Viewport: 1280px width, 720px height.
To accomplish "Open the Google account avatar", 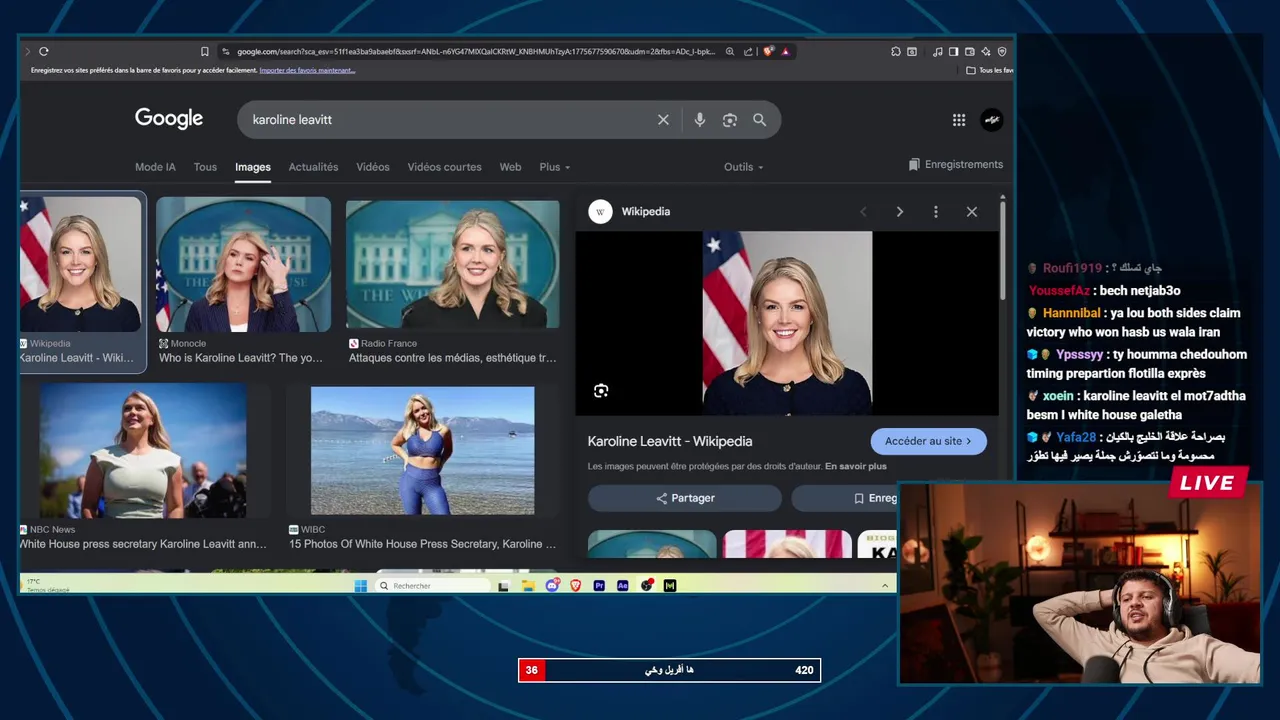I will pos(992,120).
